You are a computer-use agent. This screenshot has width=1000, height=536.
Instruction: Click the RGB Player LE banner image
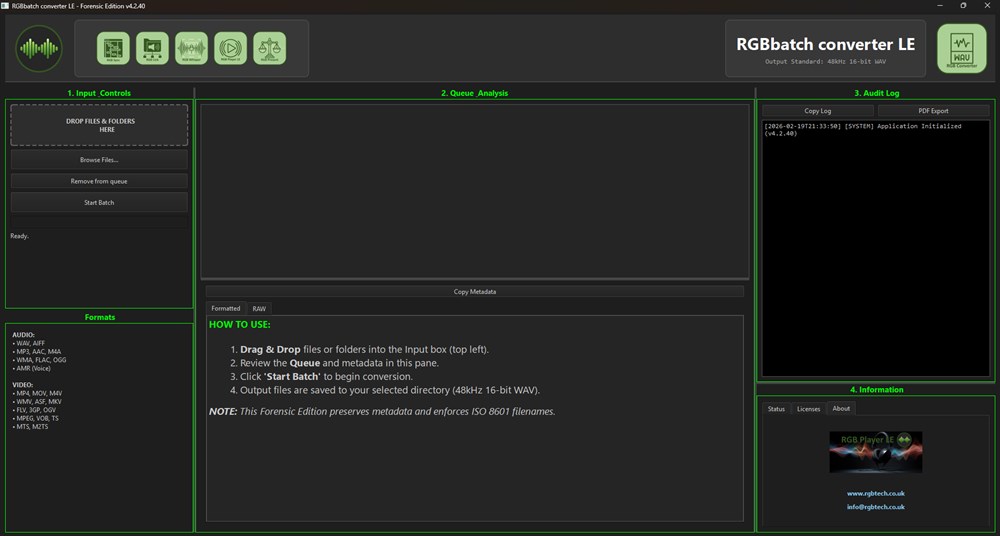[876, 452]
